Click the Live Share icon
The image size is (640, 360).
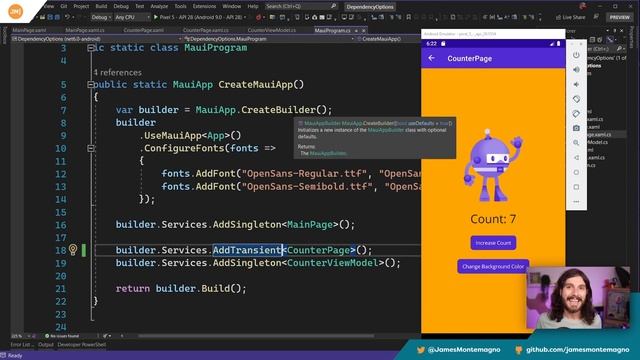coord(558,17)
